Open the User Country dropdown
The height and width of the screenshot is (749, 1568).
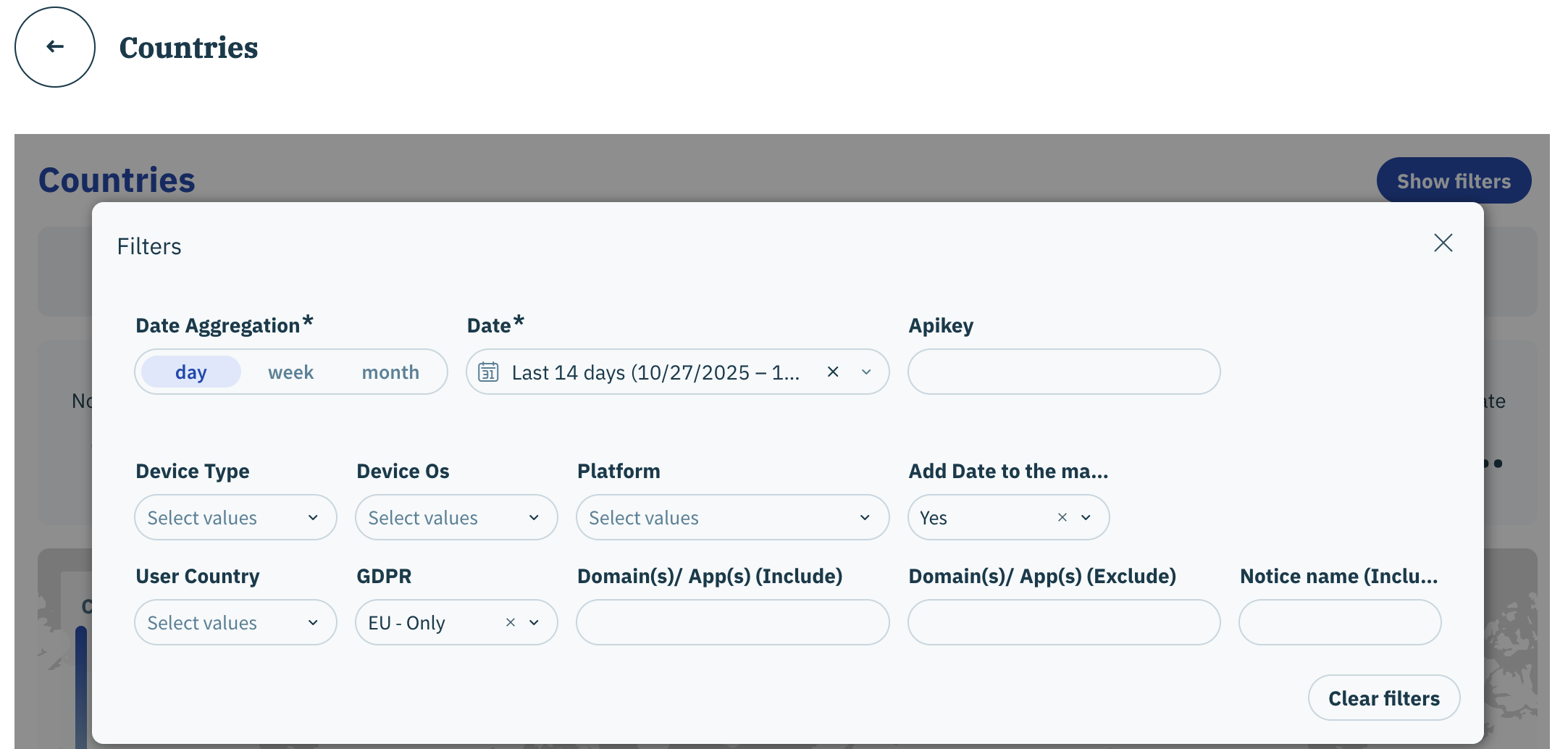[x=235, y=622]
